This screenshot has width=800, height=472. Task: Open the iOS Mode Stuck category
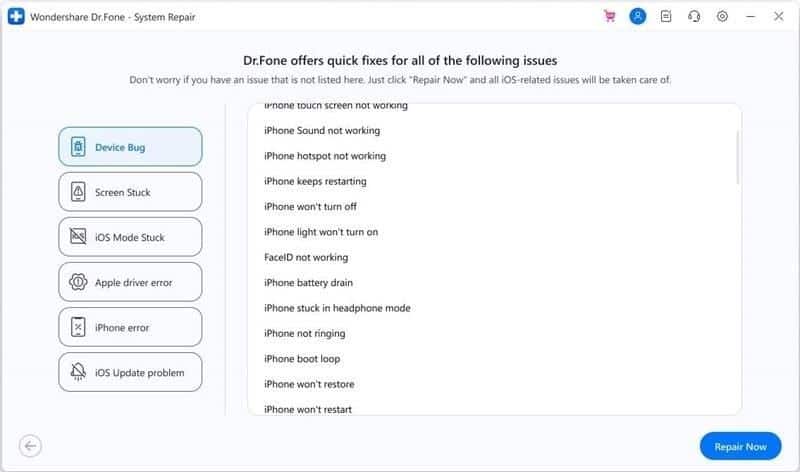[x=130, y=237]
